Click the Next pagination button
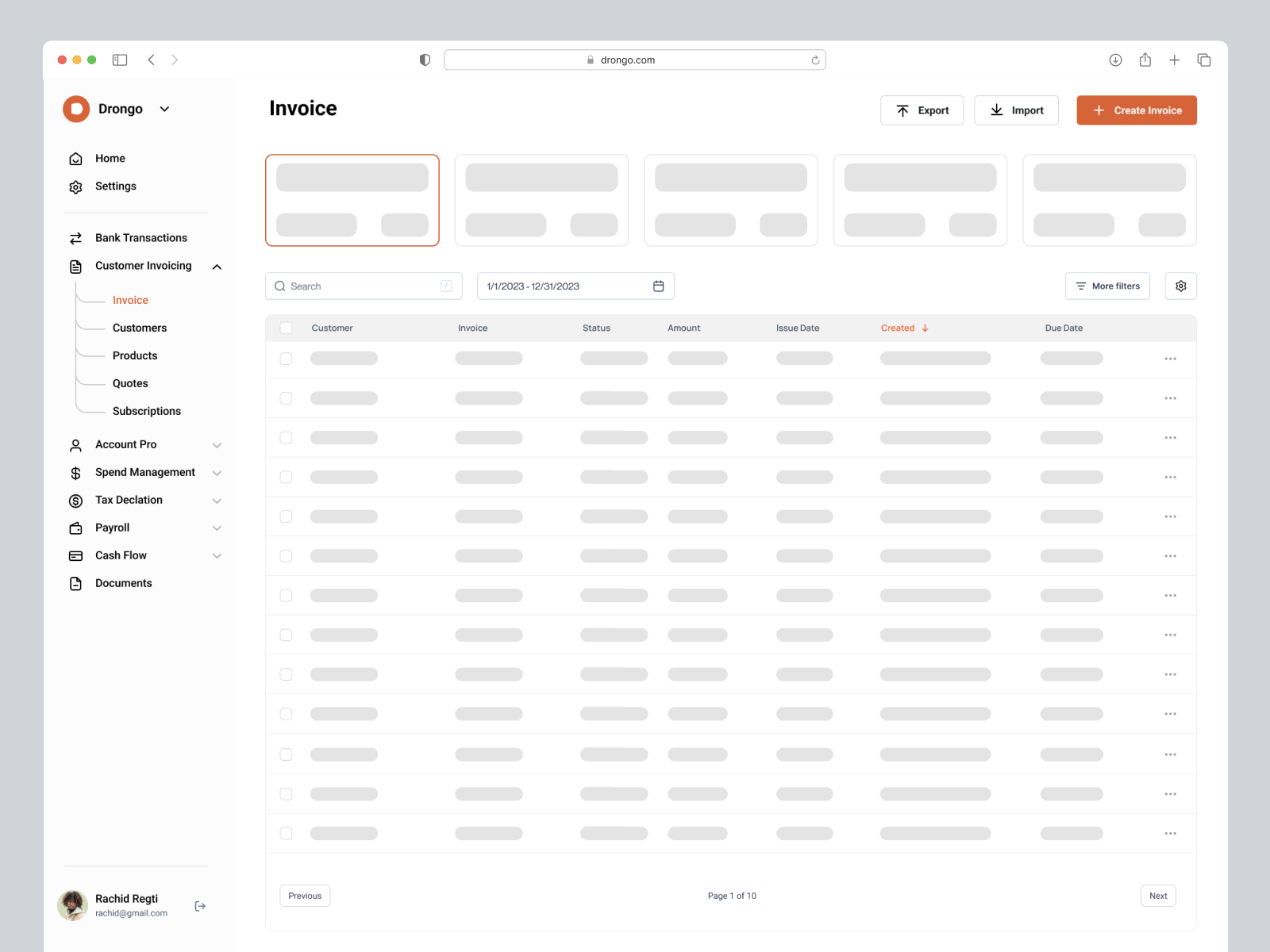Screen dimensions: 1270x952 tap(1158, 895)
